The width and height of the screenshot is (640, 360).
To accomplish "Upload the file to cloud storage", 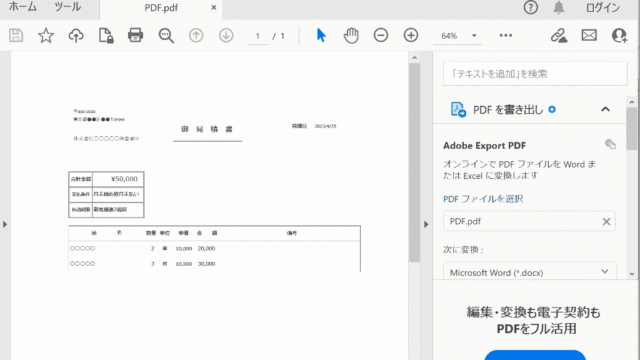I will click(76, 36).
